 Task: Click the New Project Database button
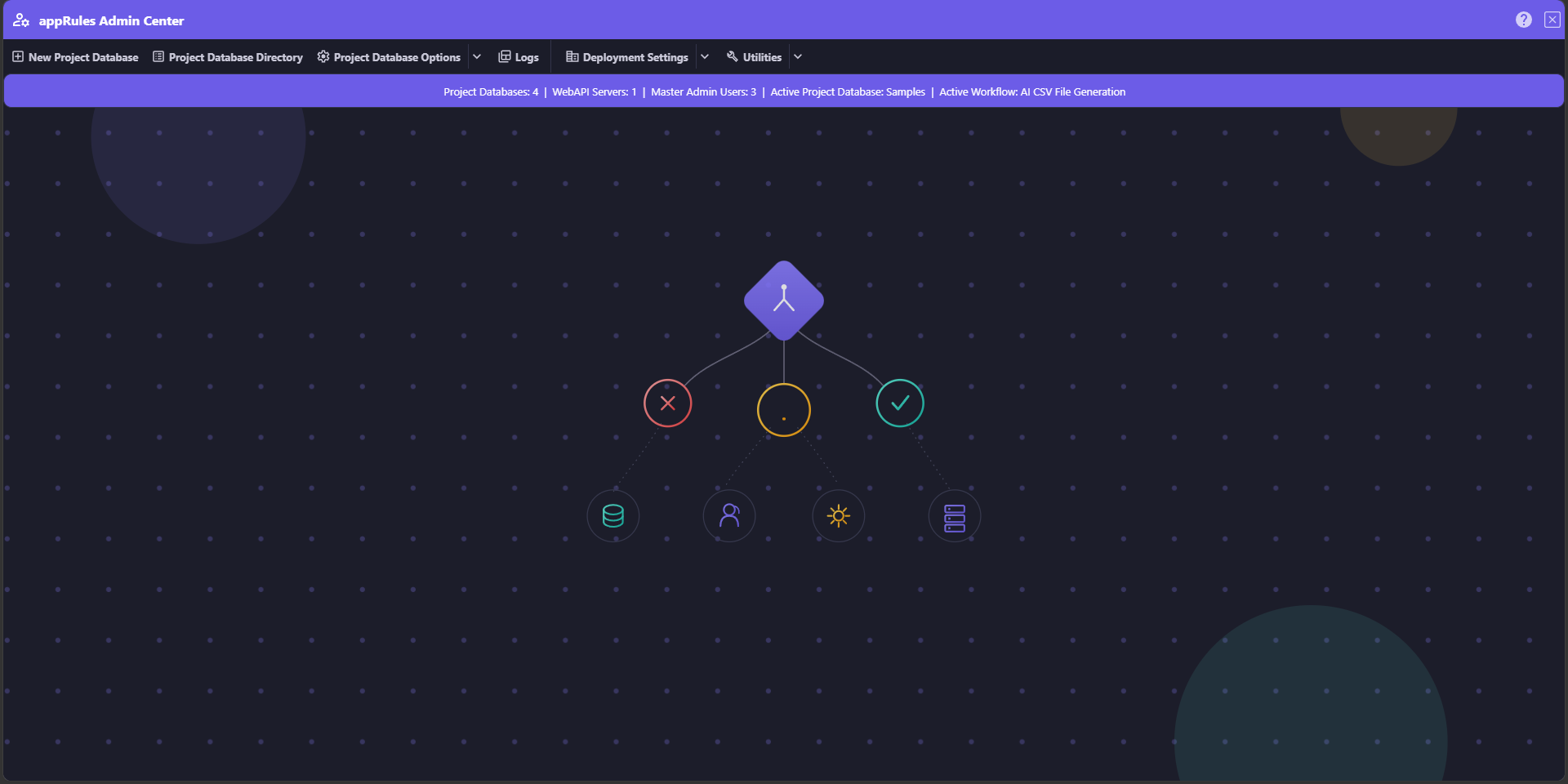pyautogui.click(x=75, y=57)
